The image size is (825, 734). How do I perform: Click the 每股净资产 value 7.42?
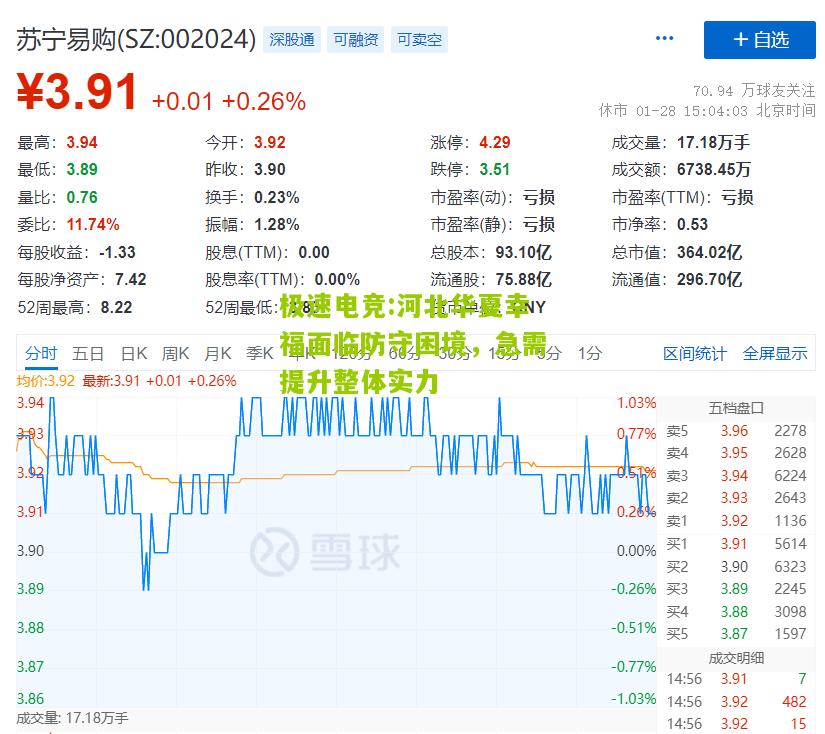[x=130, y=279]
